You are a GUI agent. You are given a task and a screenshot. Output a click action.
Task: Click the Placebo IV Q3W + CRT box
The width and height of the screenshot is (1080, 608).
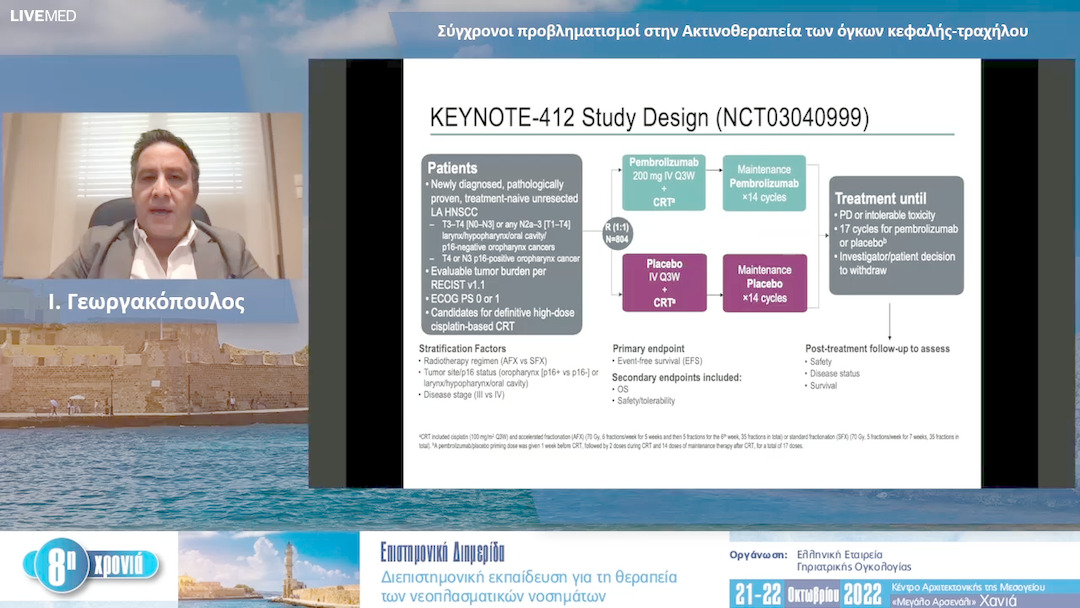click(664, 283)
